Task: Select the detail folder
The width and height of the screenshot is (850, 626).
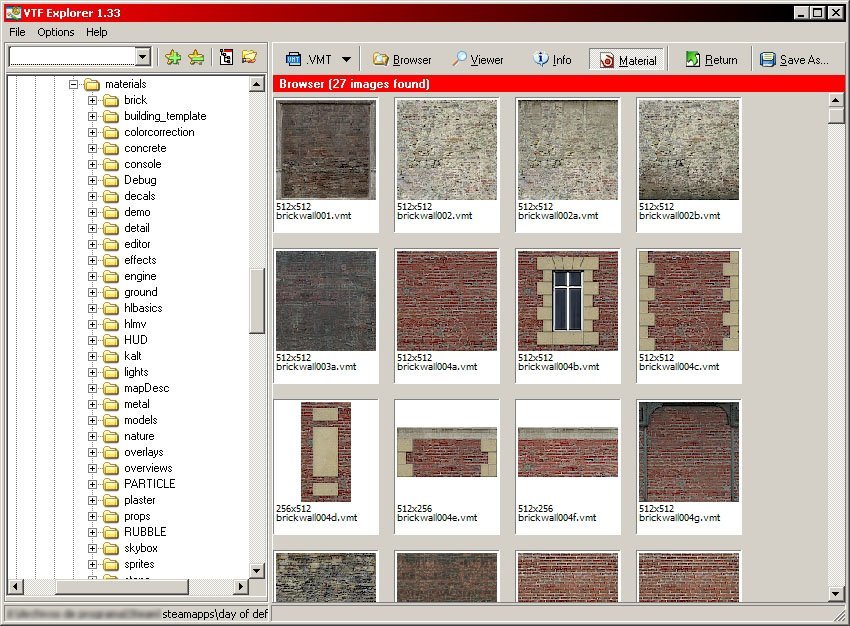Action: pos(137,228)
